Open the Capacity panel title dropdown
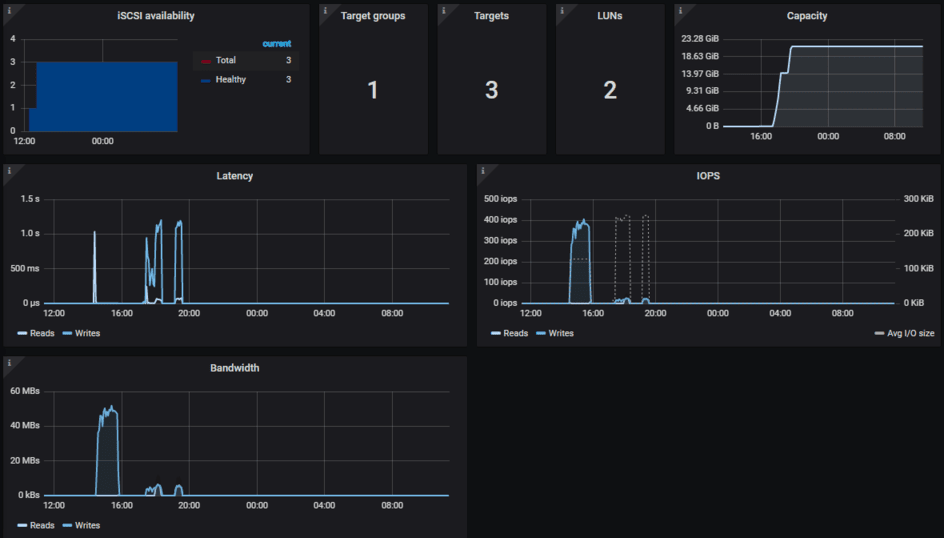This screenshot has width=944, height=538. [806, 16]
